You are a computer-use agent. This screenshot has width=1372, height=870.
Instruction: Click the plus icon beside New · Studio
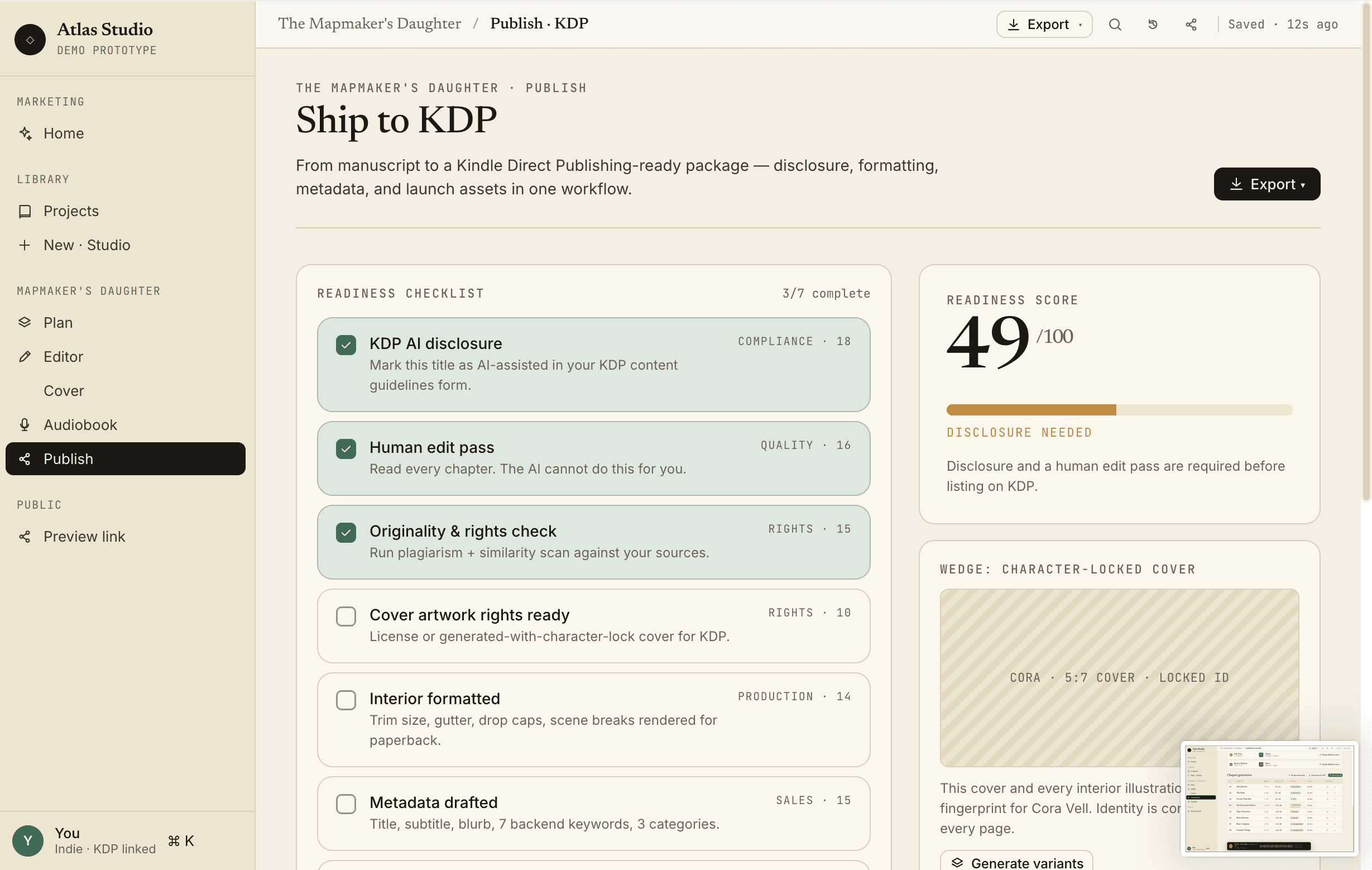coord(25,245)
